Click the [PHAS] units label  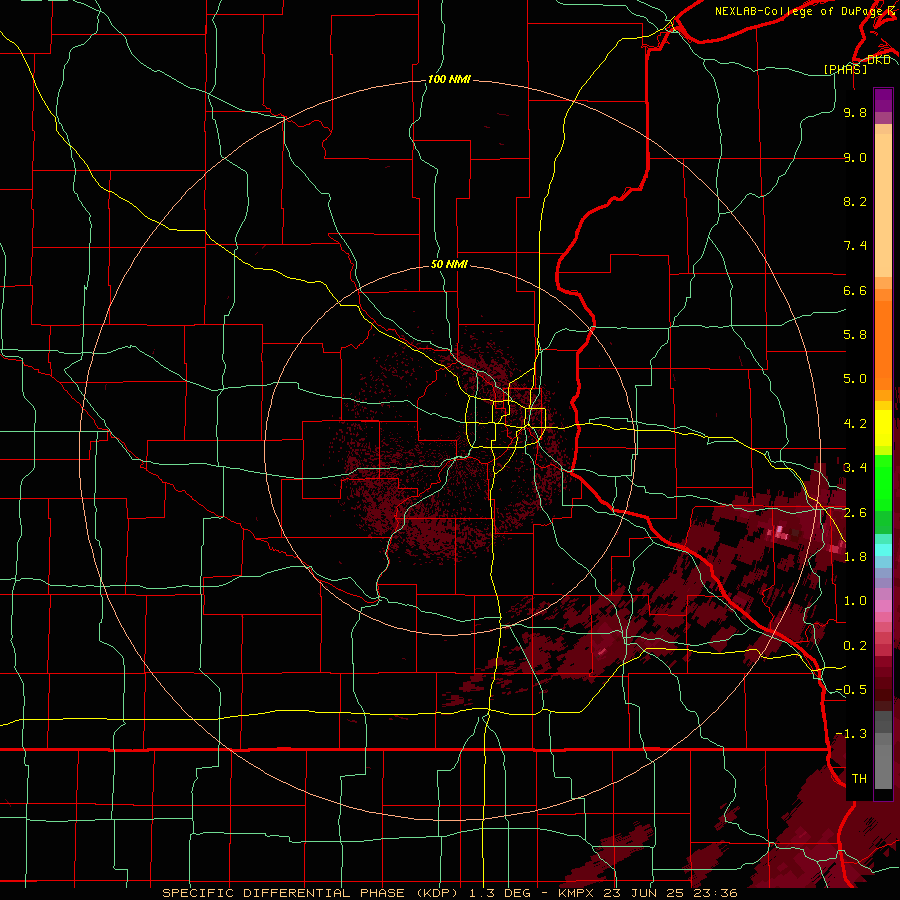(845, 69)
